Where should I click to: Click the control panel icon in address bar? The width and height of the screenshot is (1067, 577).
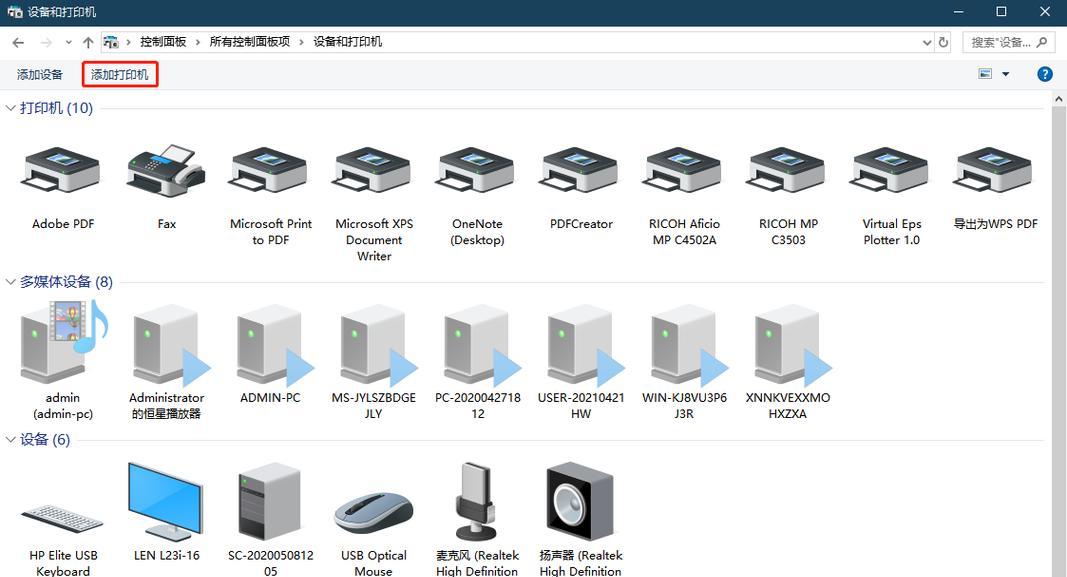click(110, 42)
